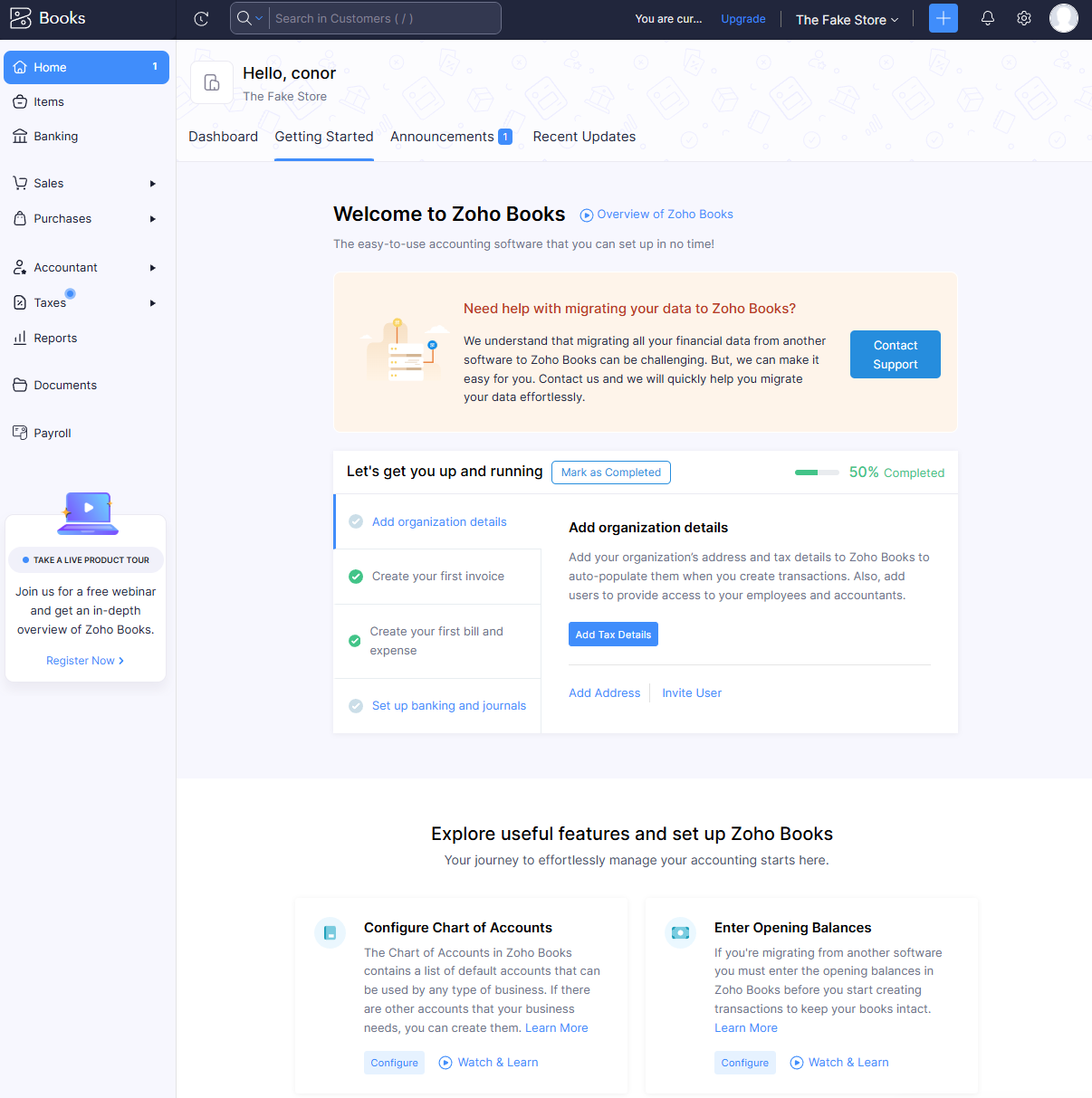Click the Taxes icon in sidebar

(x=20, y=302)
